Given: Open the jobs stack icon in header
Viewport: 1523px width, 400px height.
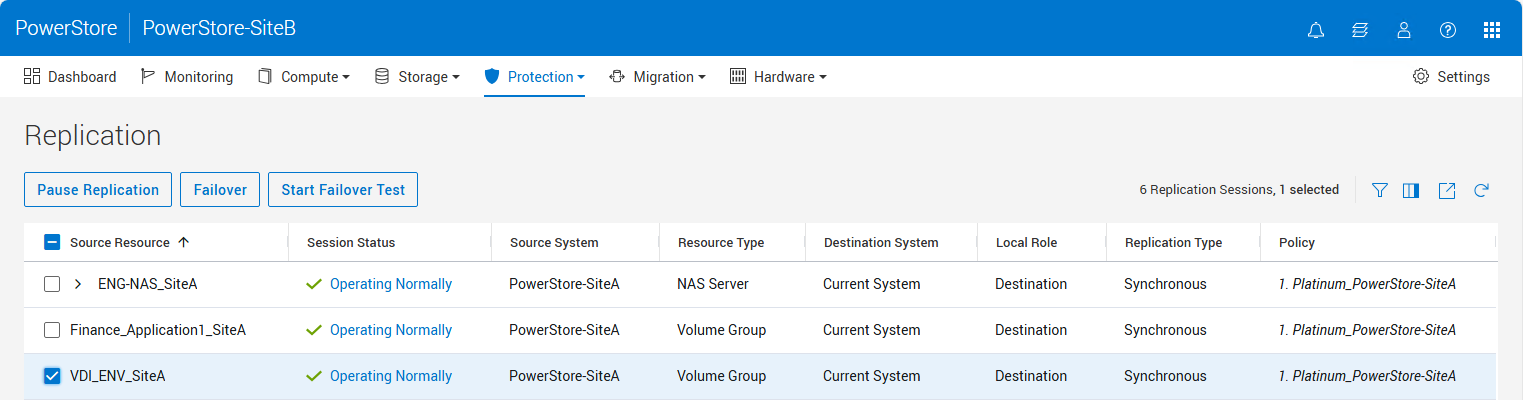Looking at the screenshot, I should coord(1360,30).
